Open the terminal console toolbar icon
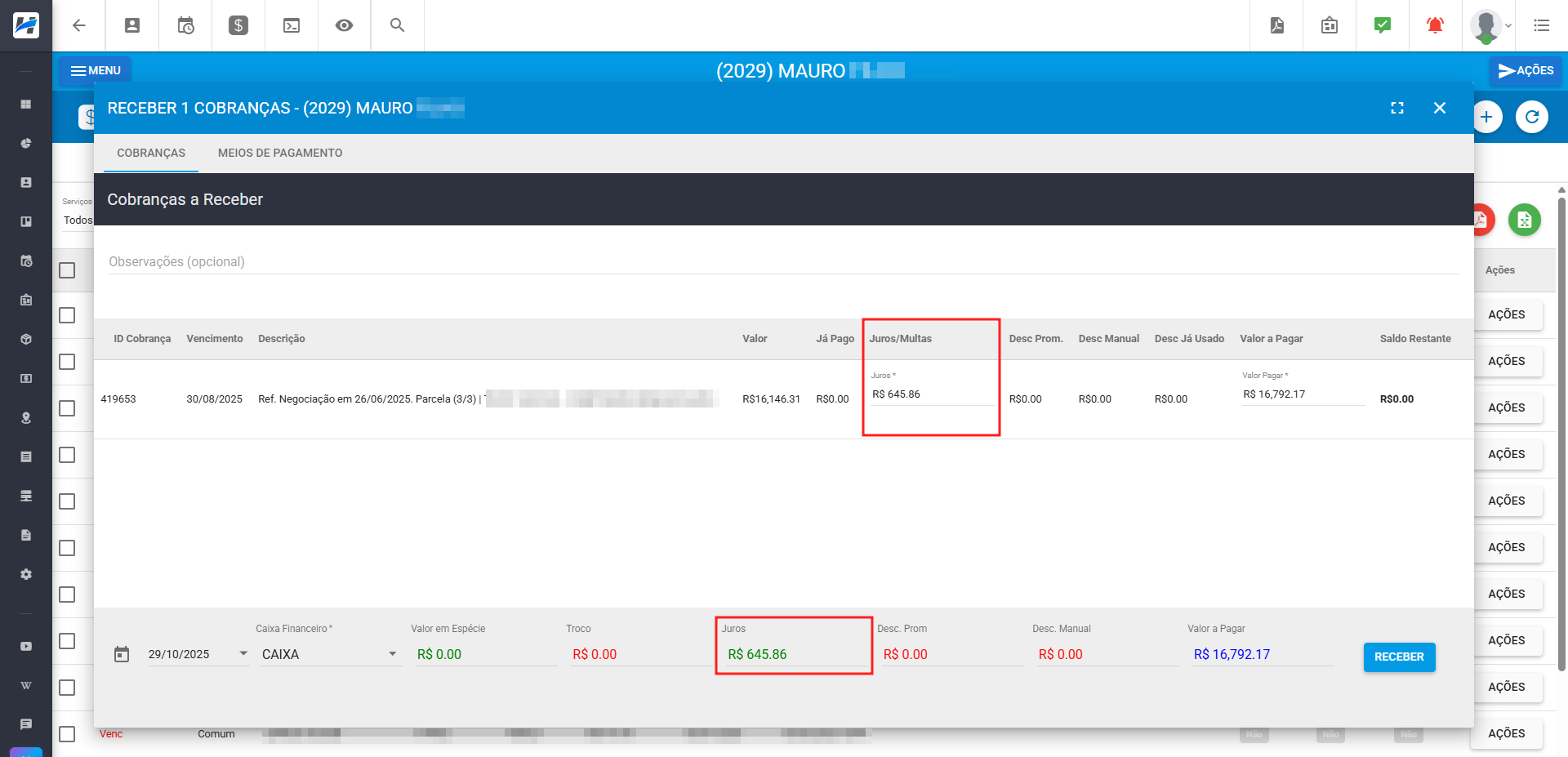Image resolution: width=1568 pixels, height=757 pixels. coord(292,25)
